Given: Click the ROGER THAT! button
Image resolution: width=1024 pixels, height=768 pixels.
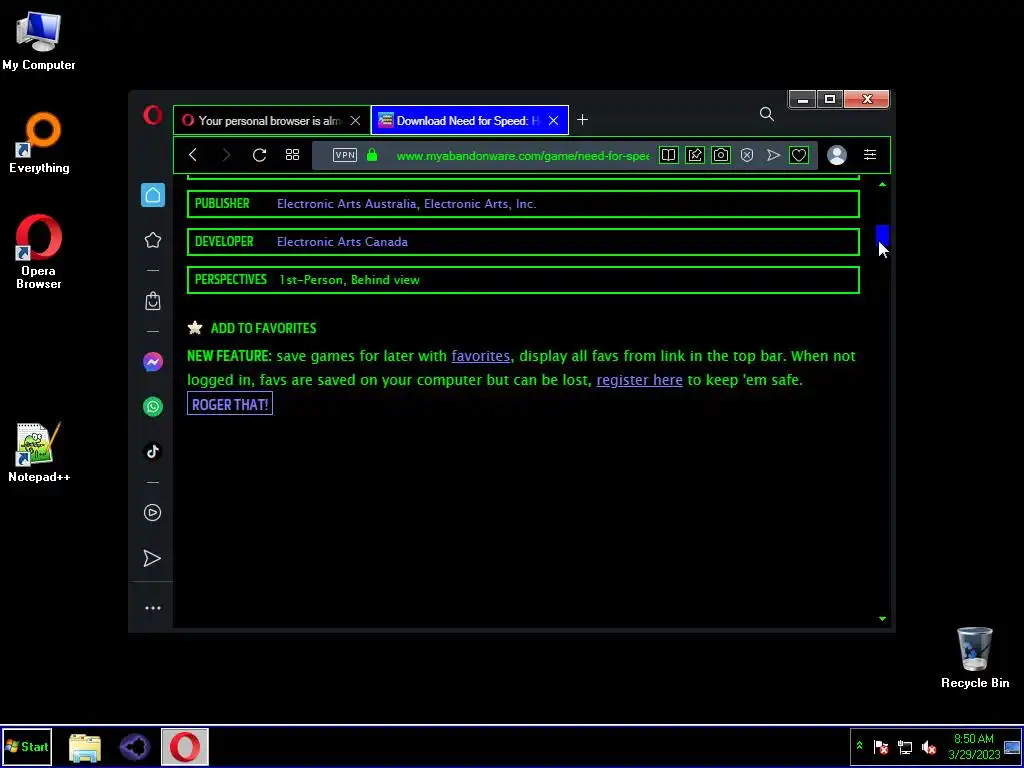Looking at the screenshot, I should coord(230,404).
